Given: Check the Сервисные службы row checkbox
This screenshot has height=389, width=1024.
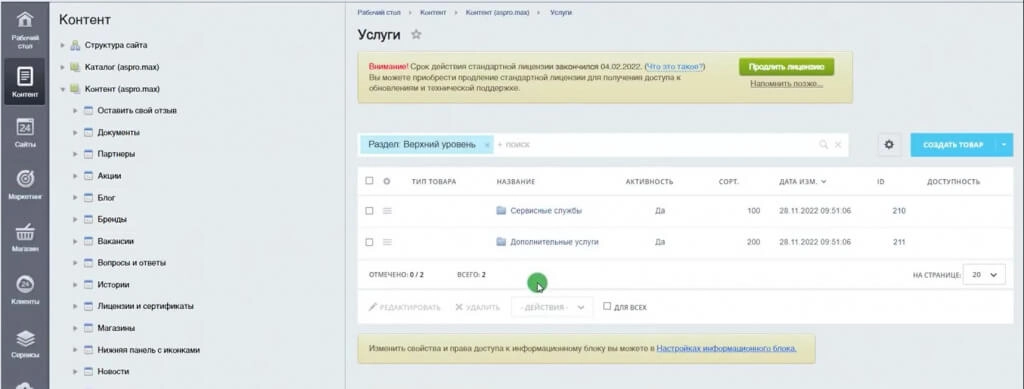Looking at the screenshot, I should click(369, 211).
